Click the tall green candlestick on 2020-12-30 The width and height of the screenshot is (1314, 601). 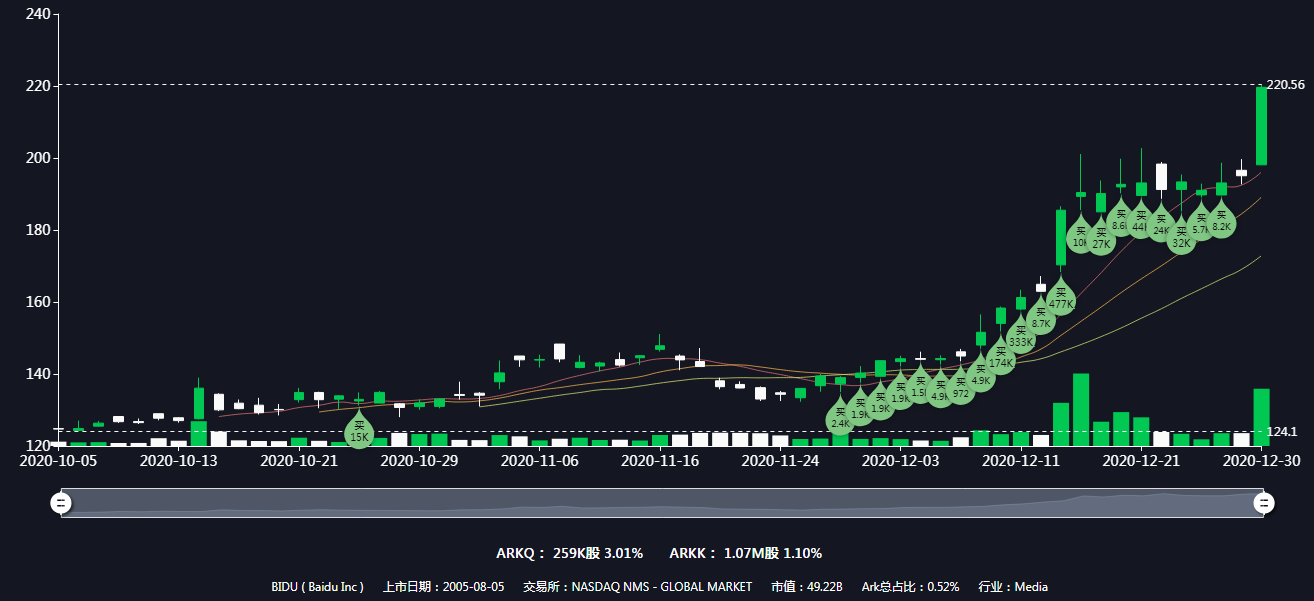(x=1261, y=126)
